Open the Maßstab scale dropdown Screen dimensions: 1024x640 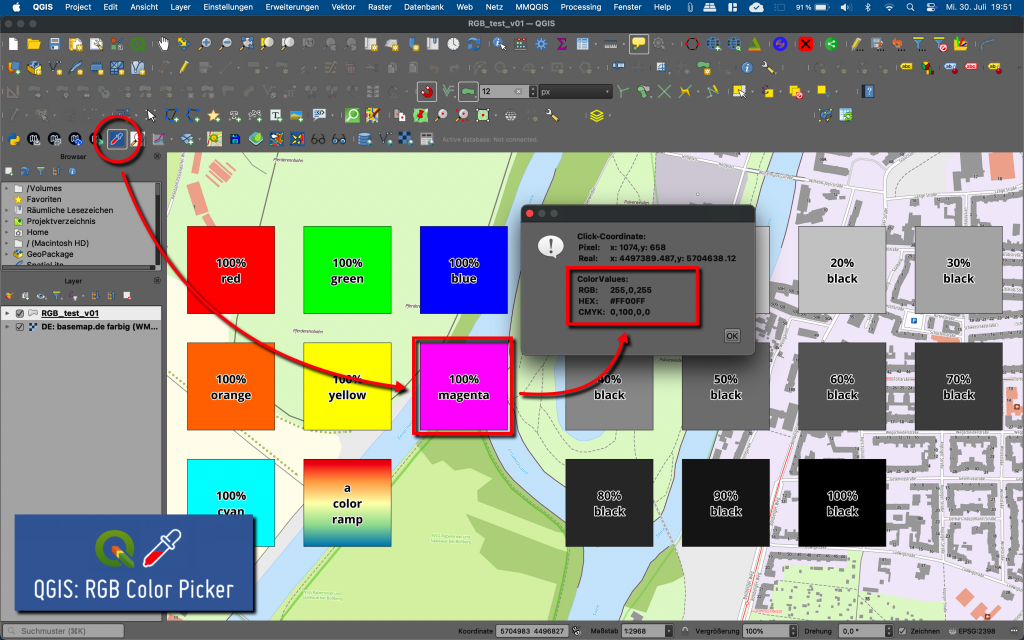point(668,632)
